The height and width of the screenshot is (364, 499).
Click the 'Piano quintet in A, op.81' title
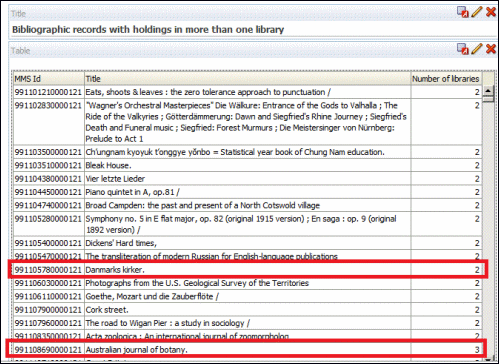click(x=248, y=192)
